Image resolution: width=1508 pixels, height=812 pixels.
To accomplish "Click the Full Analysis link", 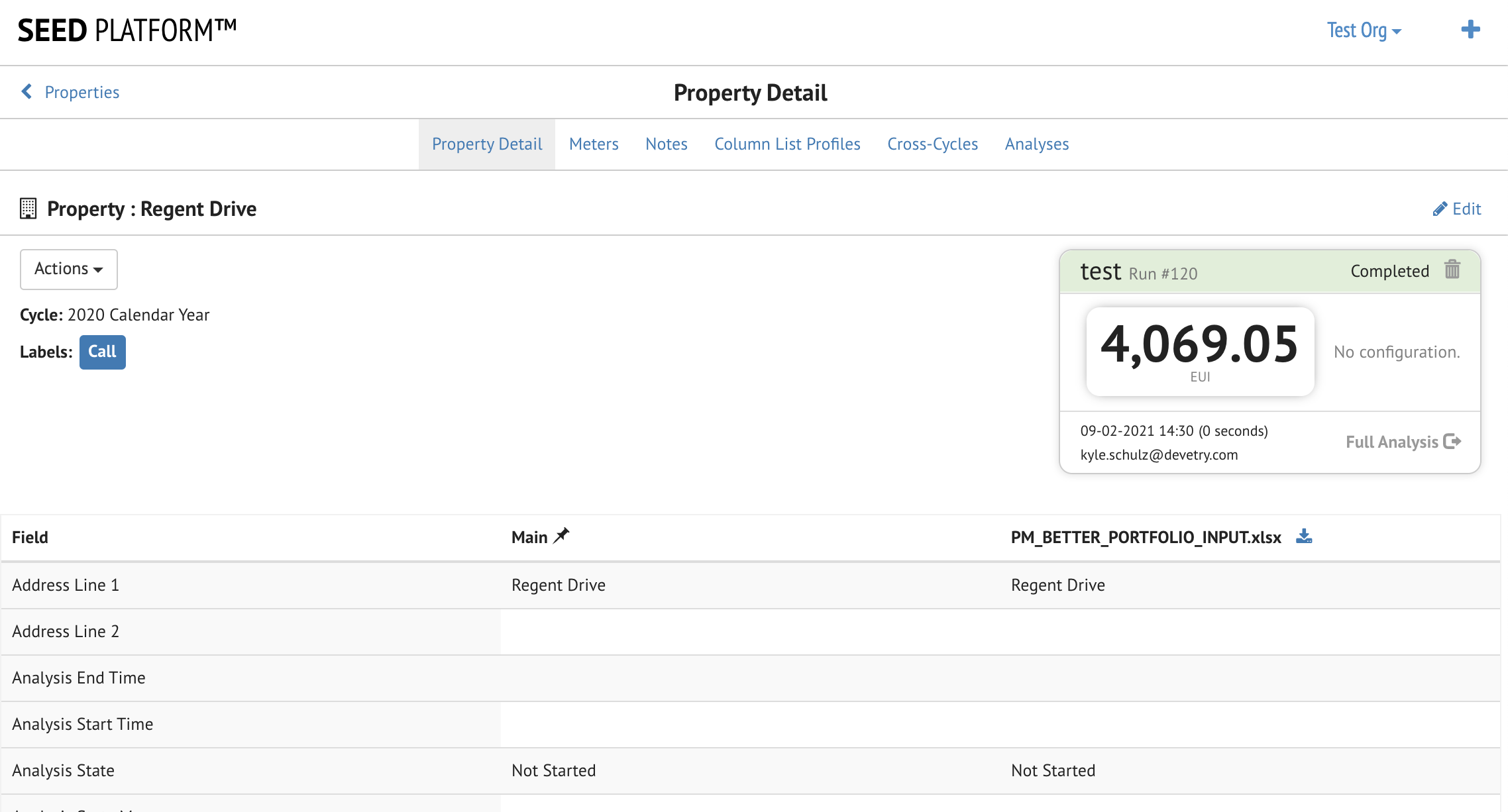I will (1393, 442).
